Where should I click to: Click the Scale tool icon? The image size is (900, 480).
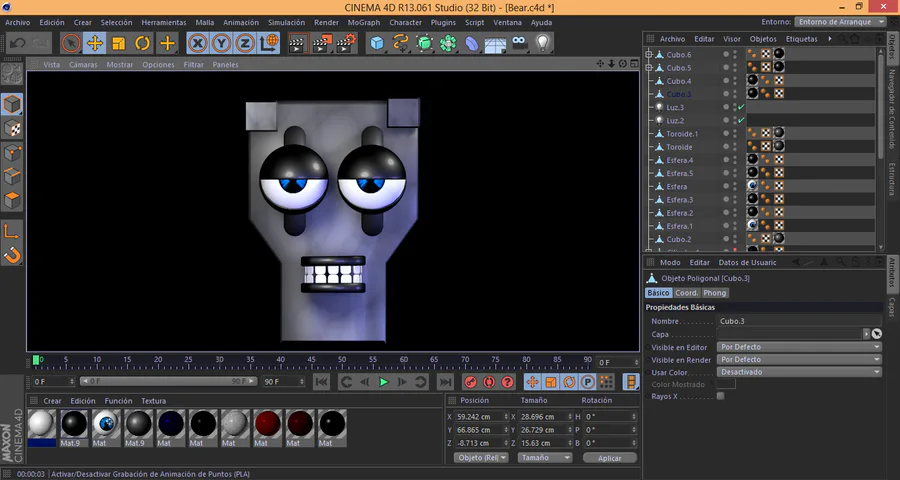118,43
